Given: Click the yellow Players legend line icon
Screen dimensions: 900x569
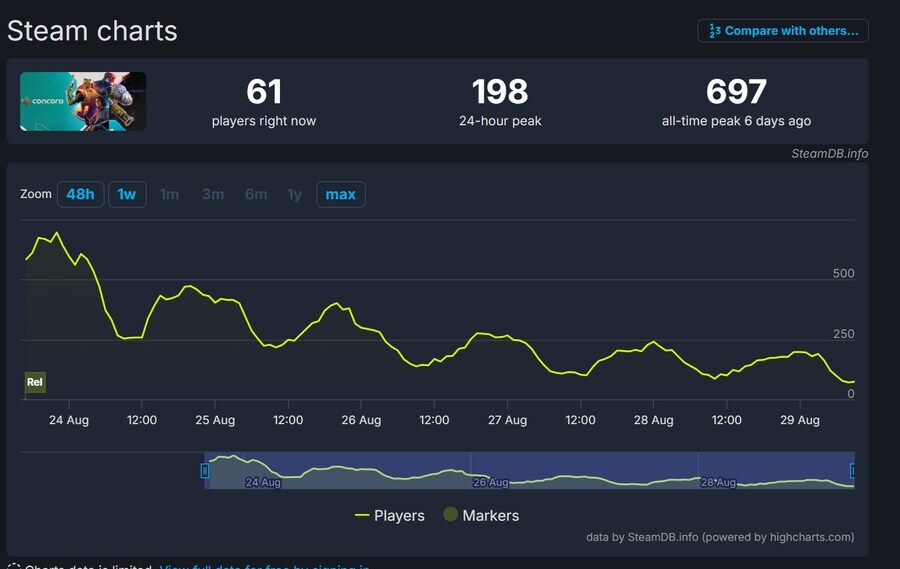Looking at the screenshot, I should click(362, 516).
